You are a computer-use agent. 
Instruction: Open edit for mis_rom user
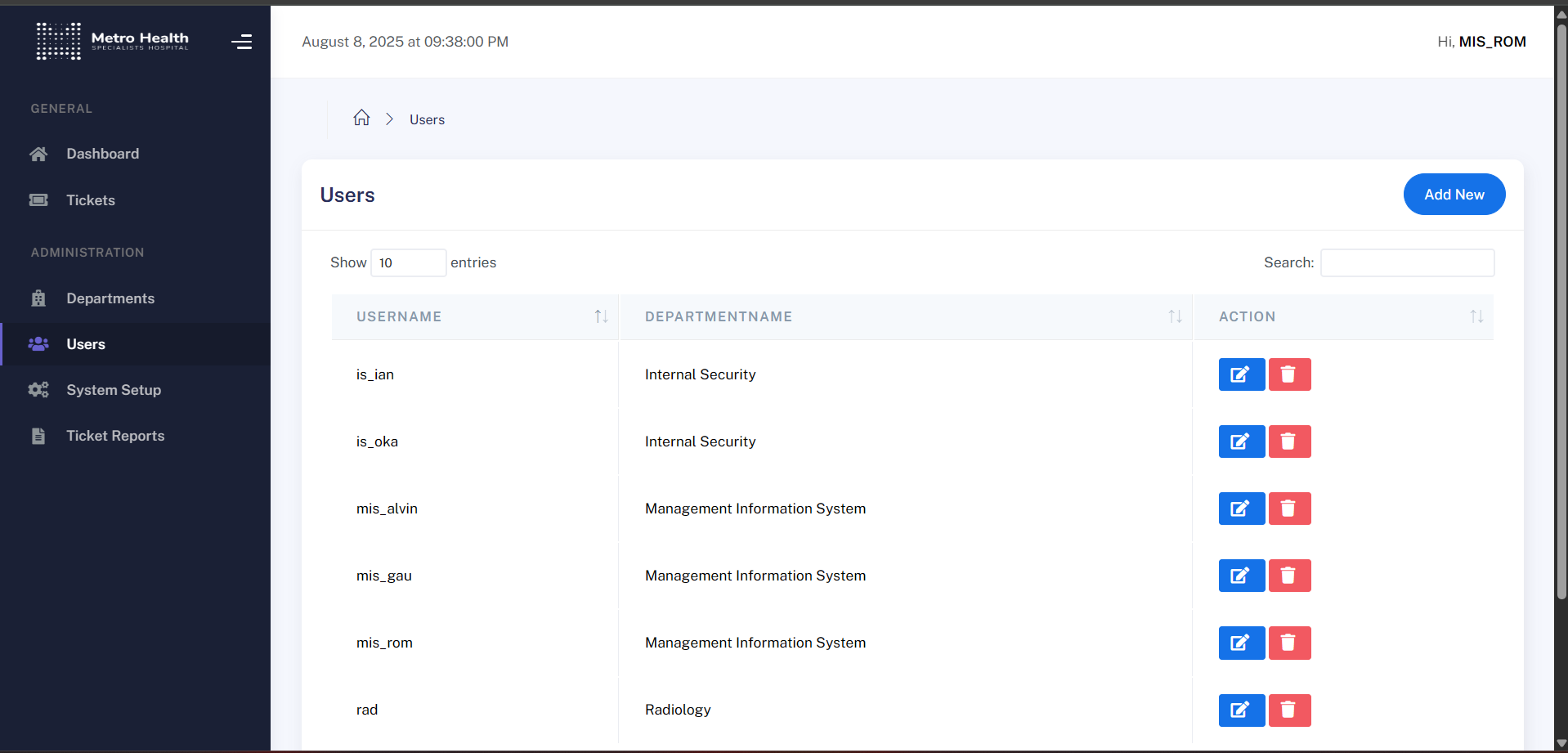1241,643
